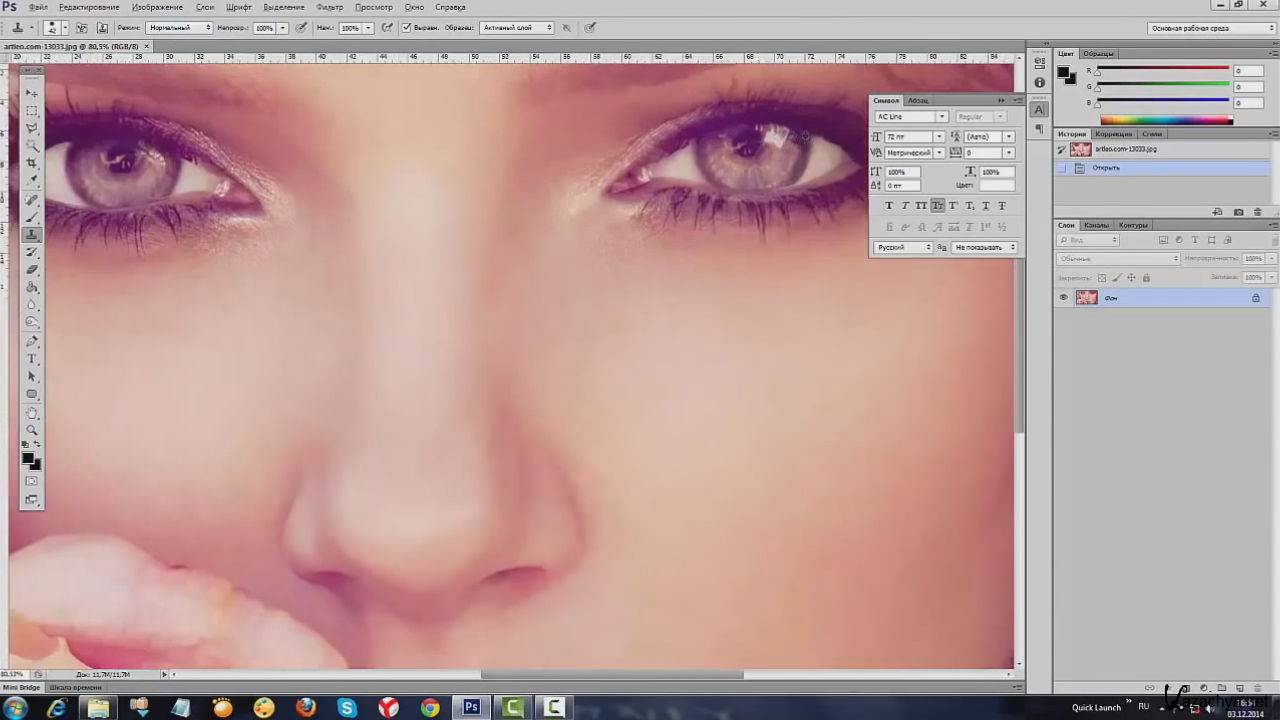Screen dimensions: 1280x720
Task: Select the Rectangular Marquee tool
Action: click(x=32, y=111)
